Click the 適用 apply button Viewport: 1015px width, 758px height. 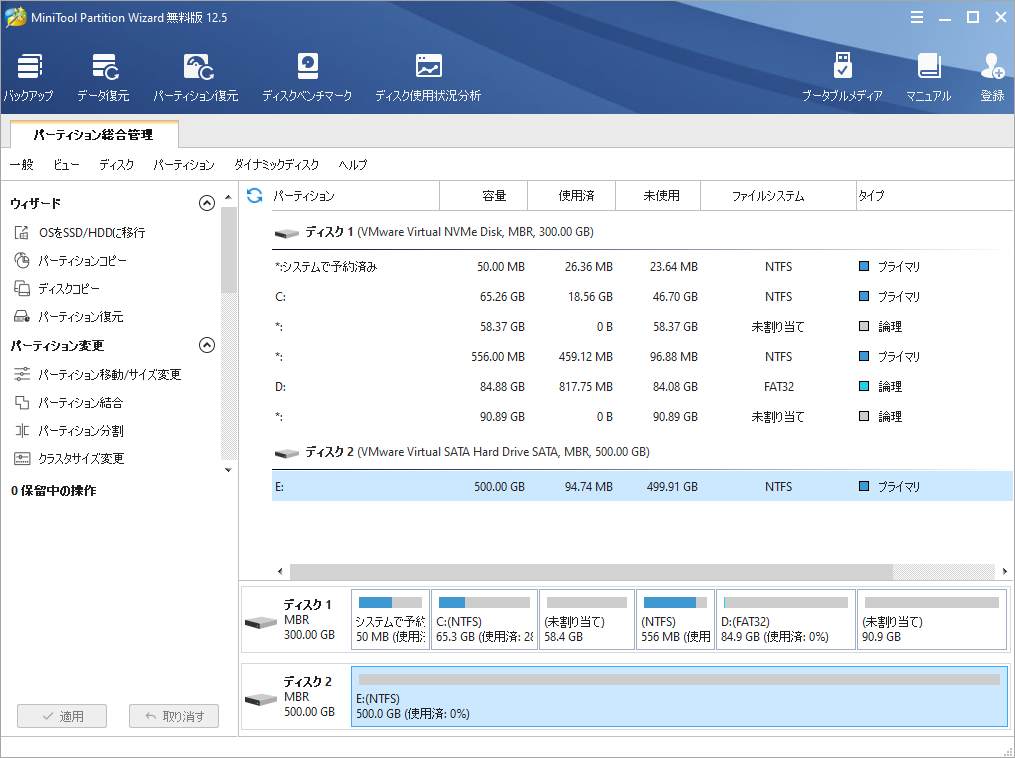coord(61,715)
